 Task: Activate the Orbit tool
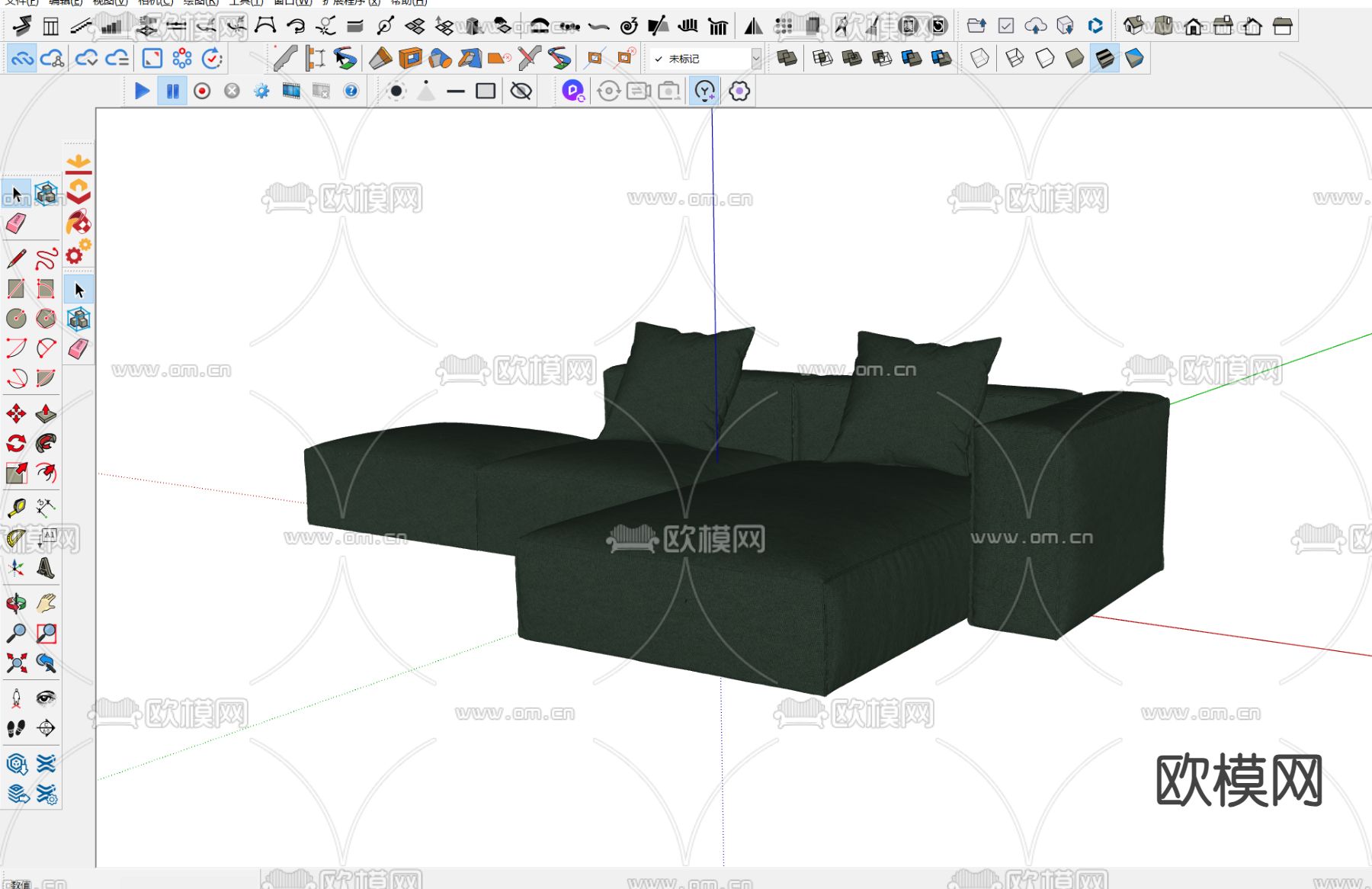pyautogui.click(x=16, y=604)
